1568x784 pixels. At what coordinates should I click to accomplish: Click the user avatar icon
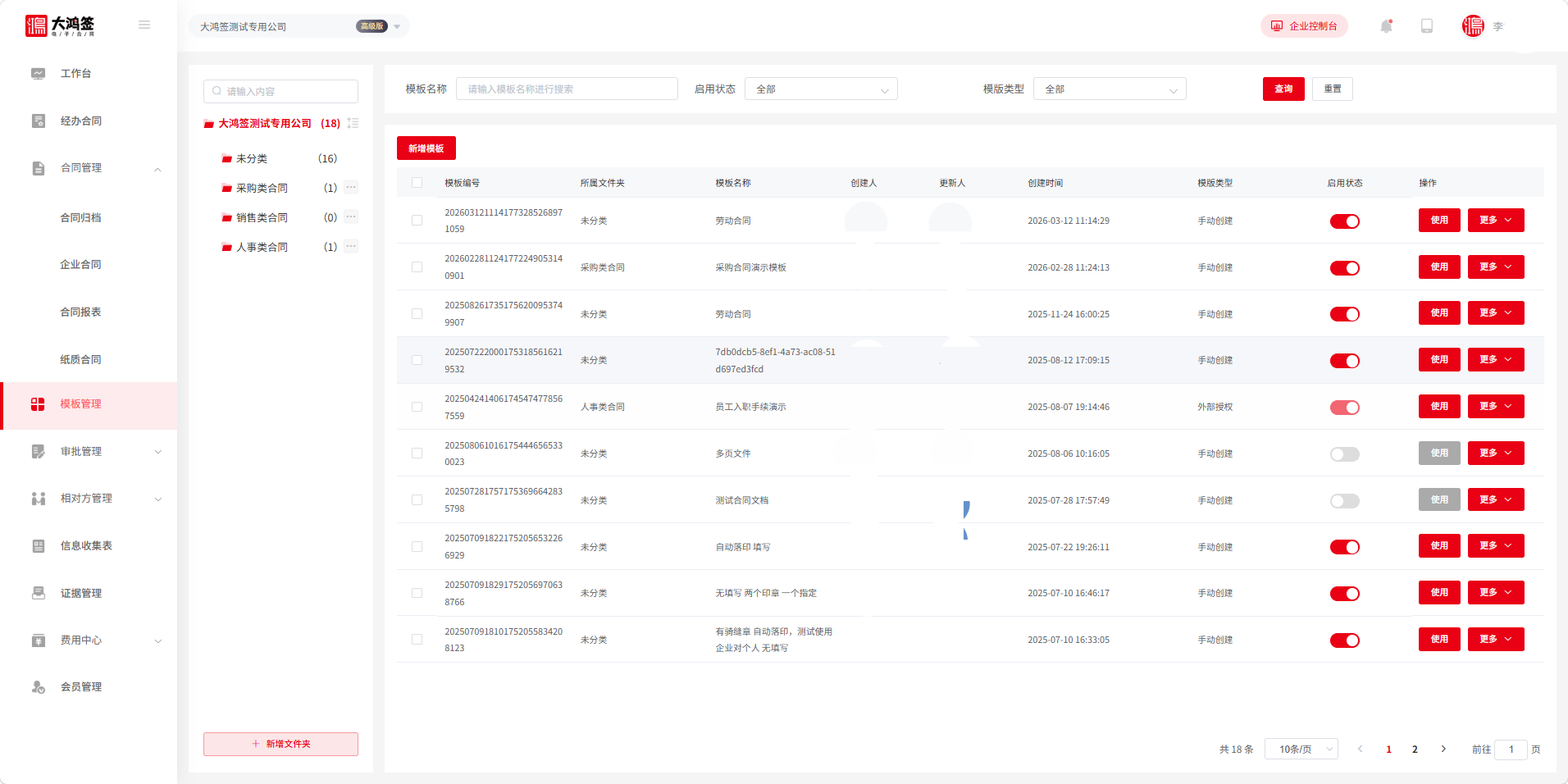(1473, 26)
